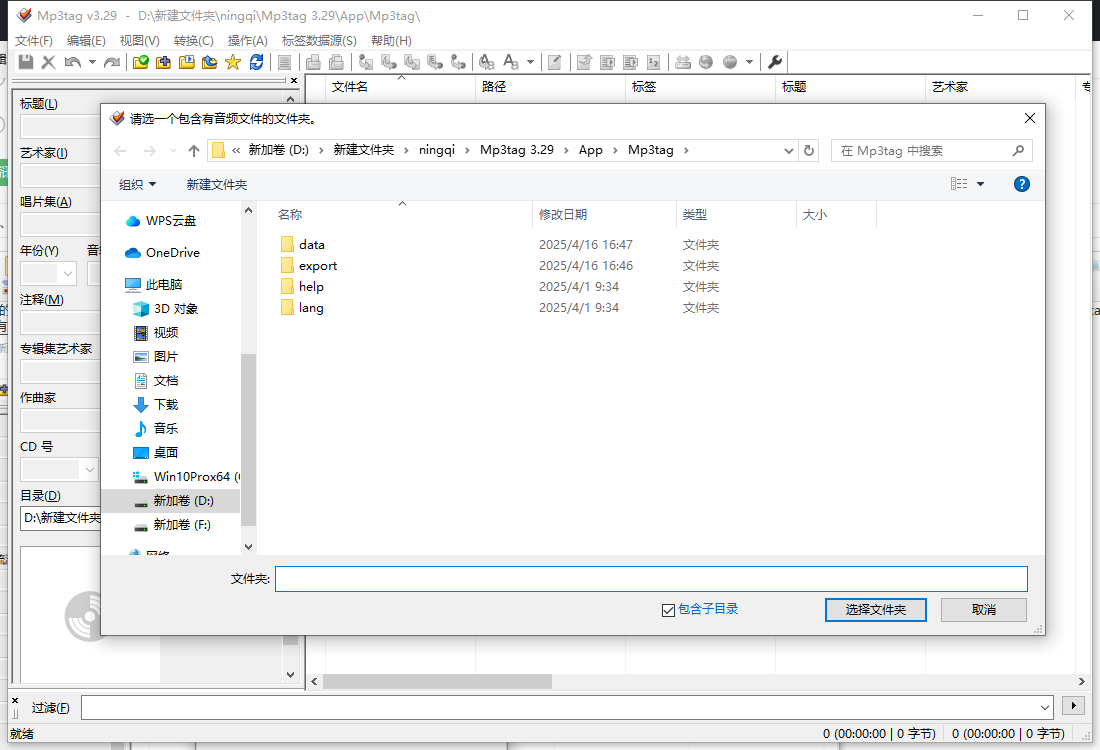Open the Undo history dropdown arrow

[92, 62]
